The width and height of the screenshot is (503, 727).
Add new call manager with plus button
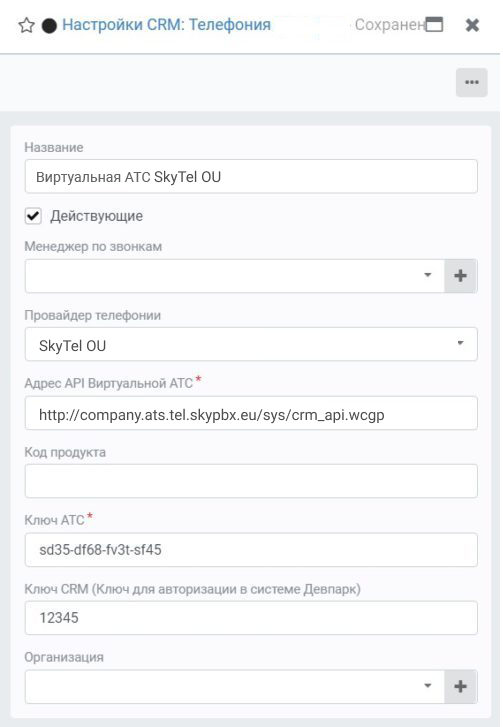pos(460,276)
